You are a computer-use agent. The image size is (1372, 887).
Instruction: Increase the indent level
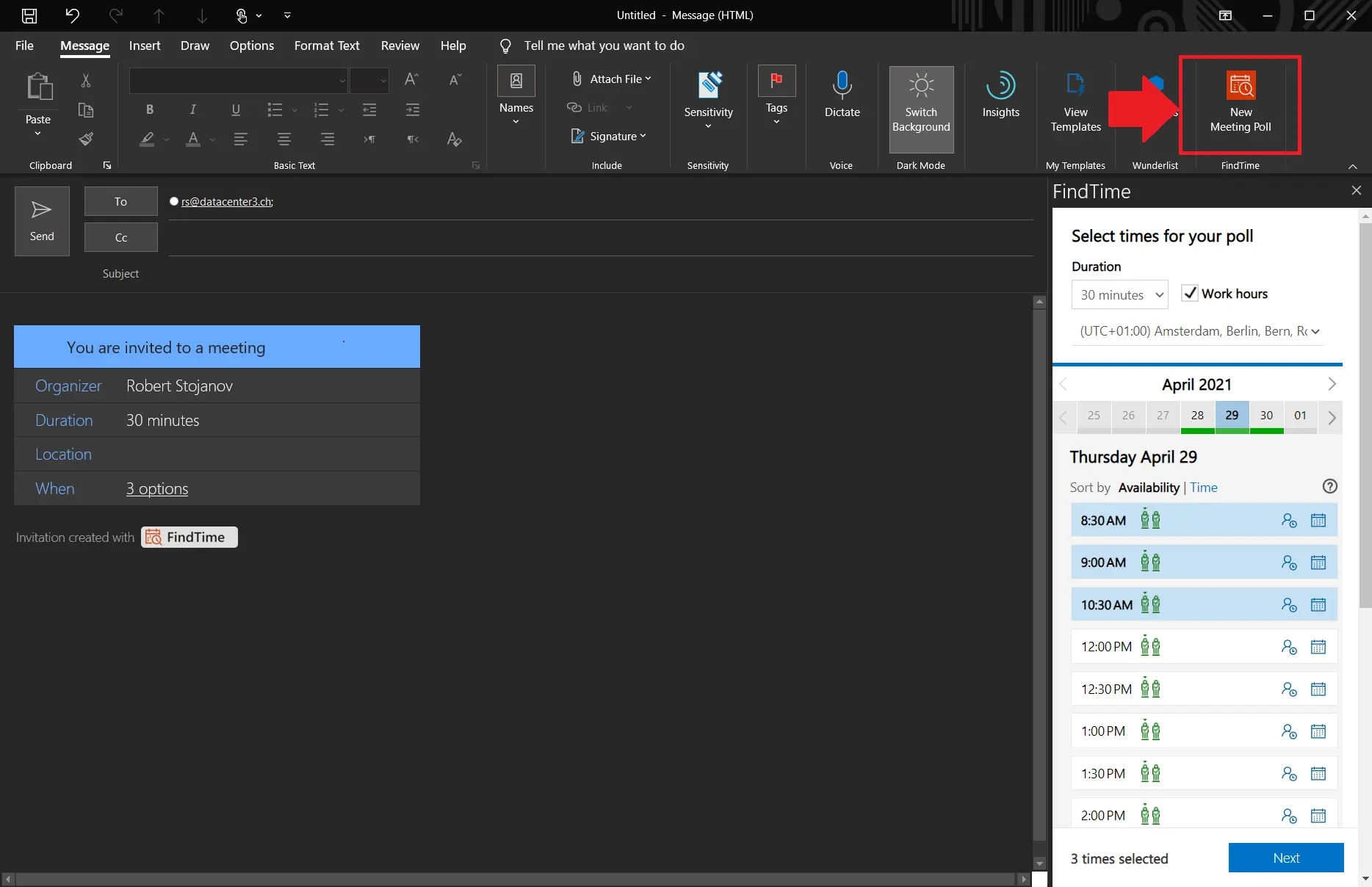point(413,109)
